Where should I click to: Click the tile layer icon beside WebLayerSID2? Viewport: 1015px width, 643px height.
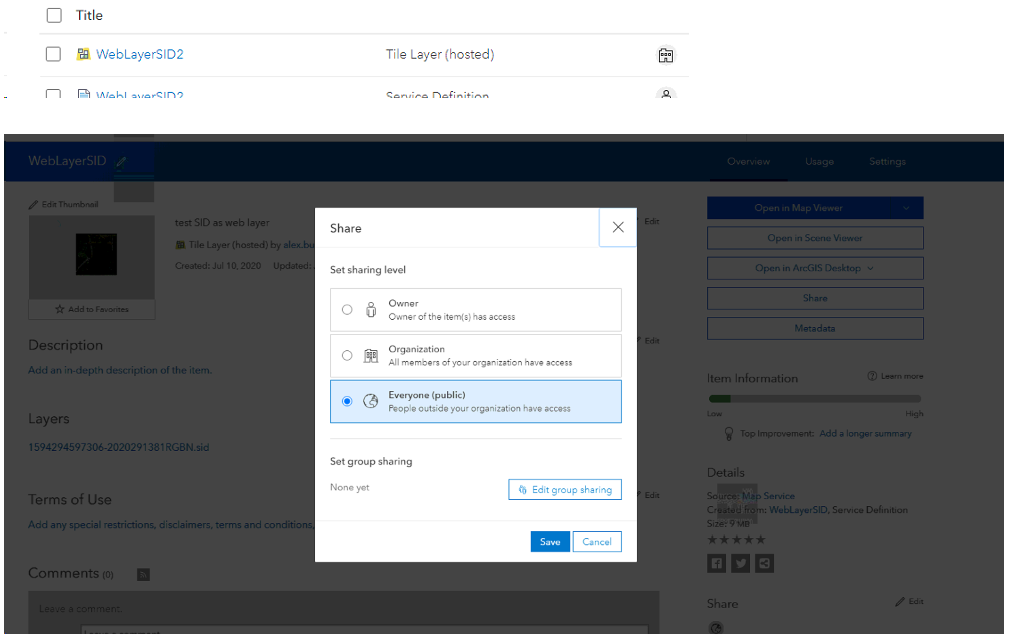pyautogui.click(x=83, y=54)
